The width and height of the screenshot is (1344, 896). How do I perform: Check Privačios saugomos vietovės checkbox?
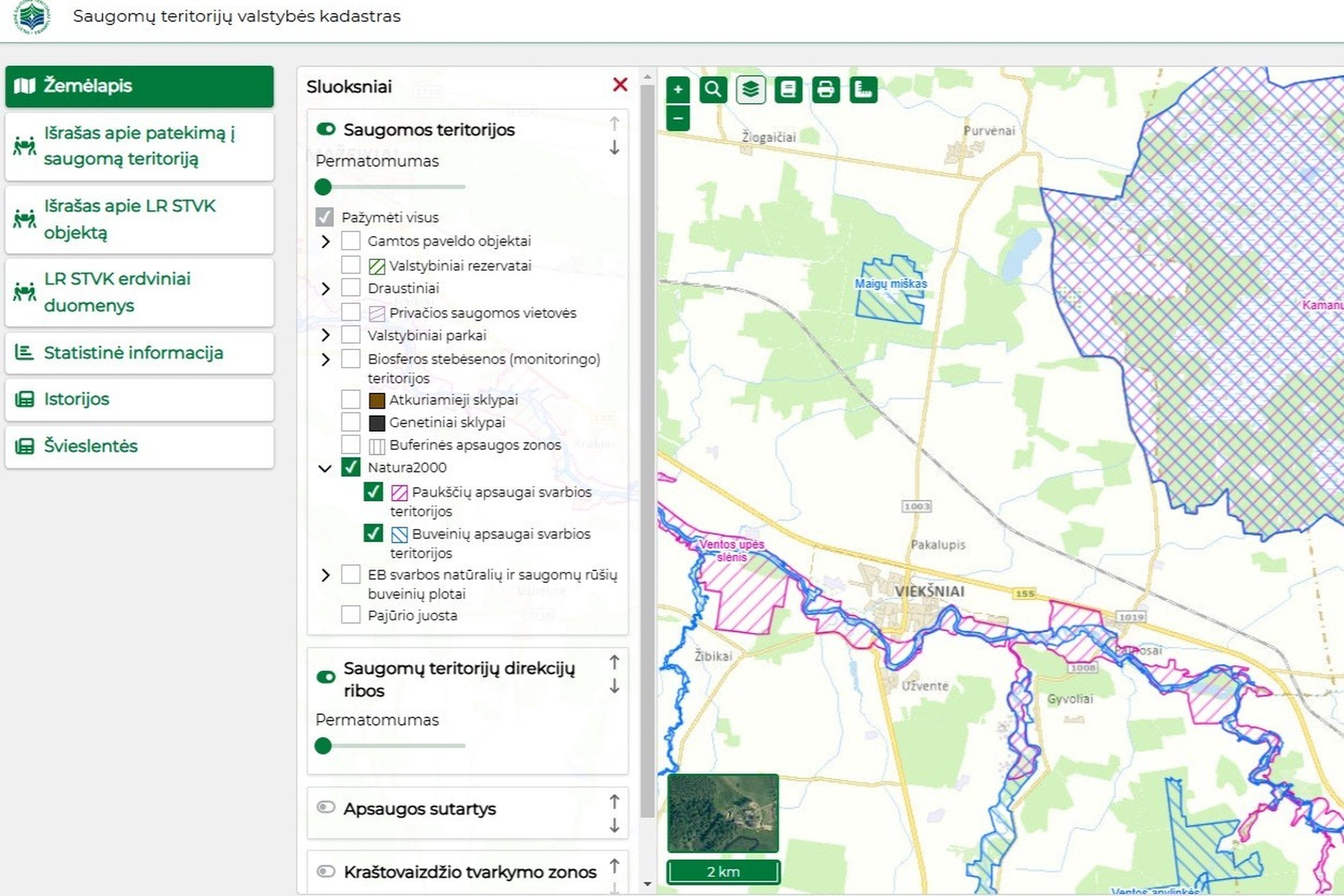click(351, 312)
